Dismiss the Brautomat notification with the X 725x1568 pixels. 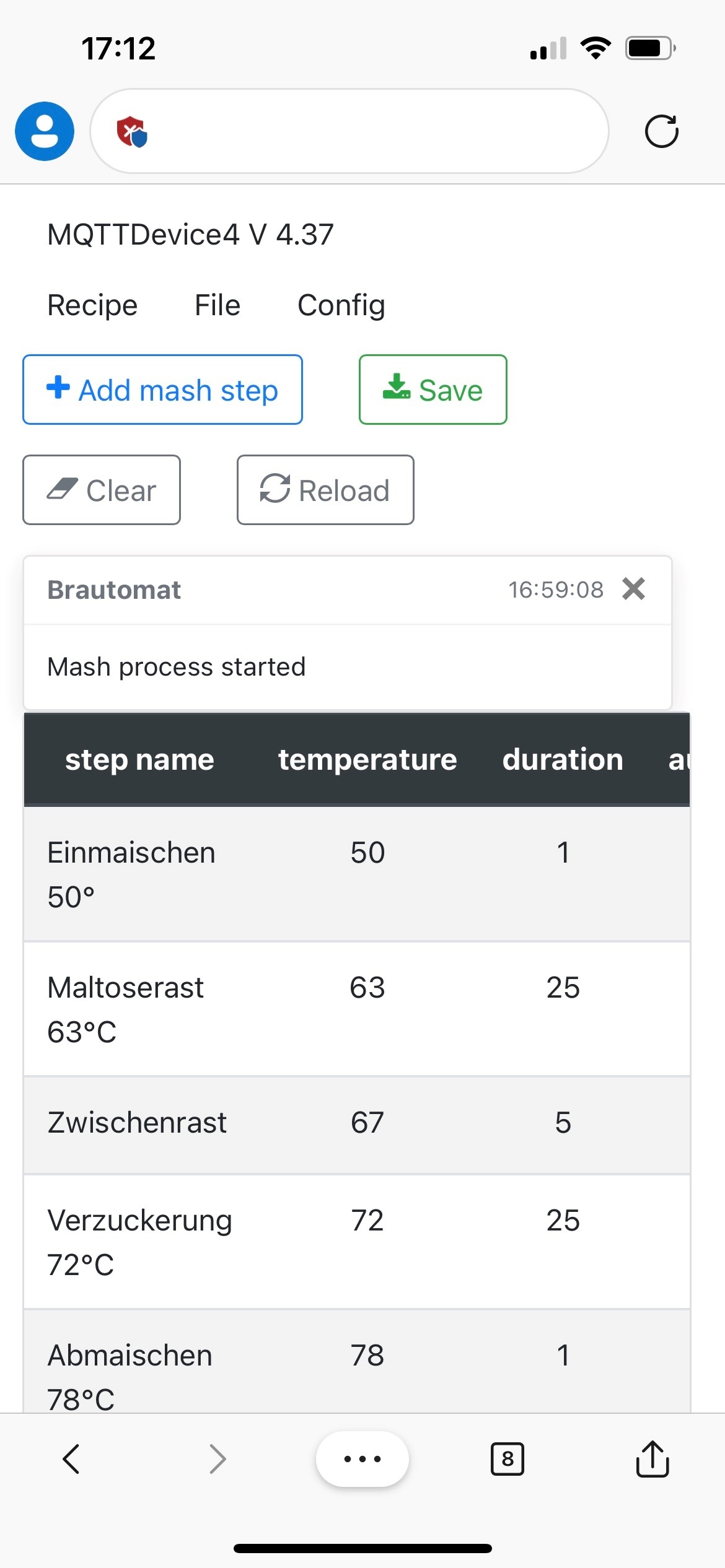point(633,589)
